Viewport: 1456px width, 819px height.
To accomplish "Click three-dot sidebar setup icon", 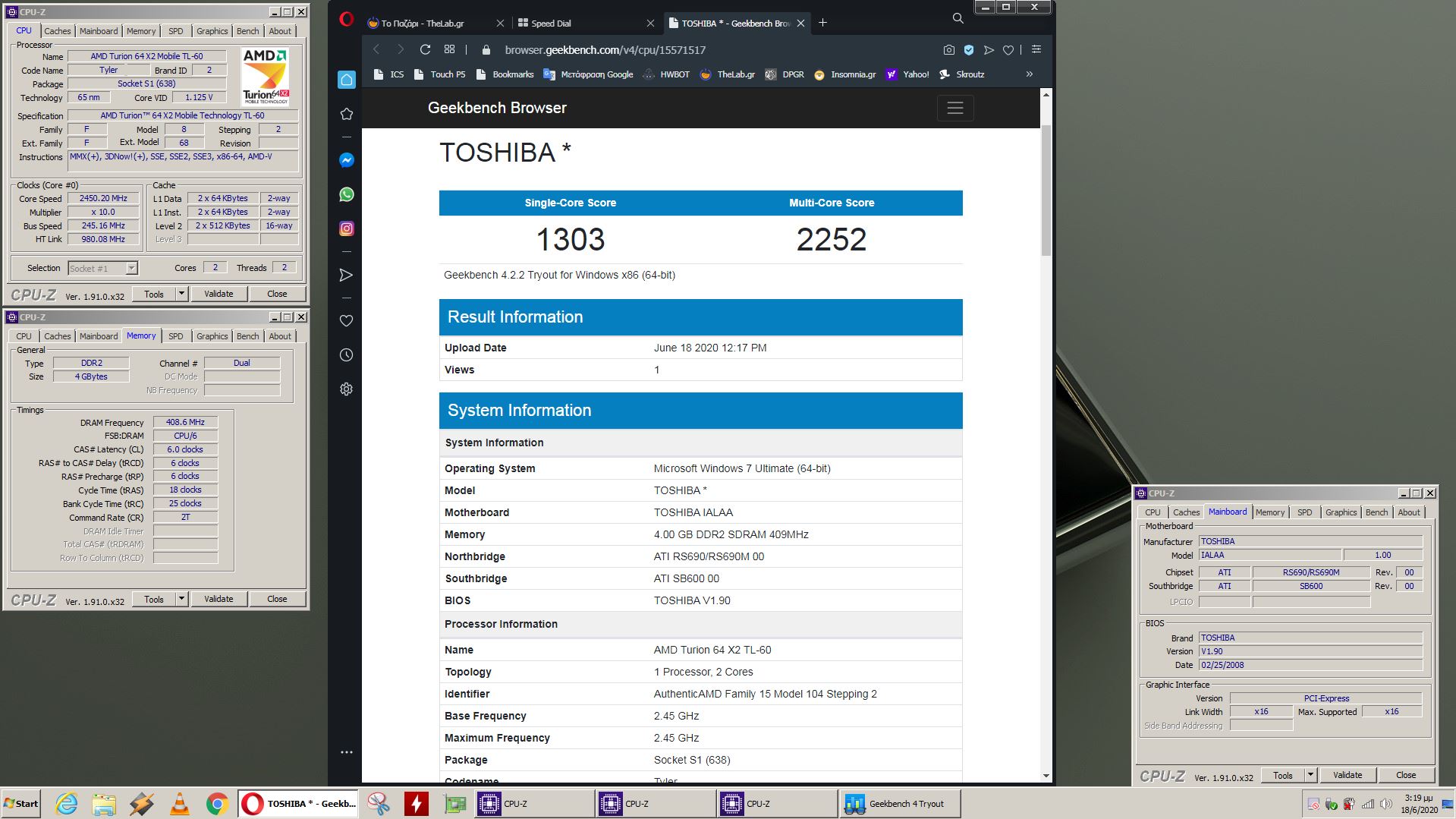I will coord(346,752).
